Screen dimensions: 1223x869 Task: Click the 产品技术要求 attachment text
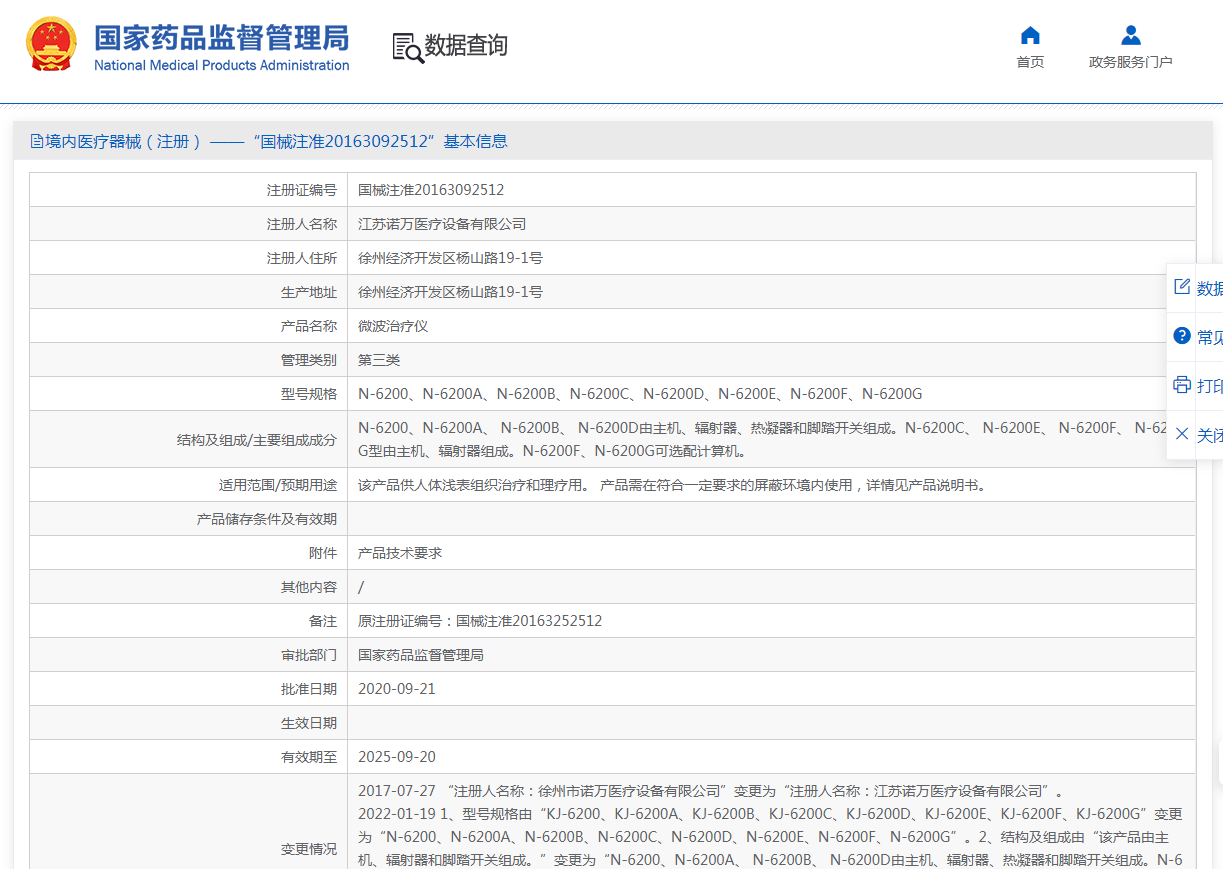coord(400,553)
